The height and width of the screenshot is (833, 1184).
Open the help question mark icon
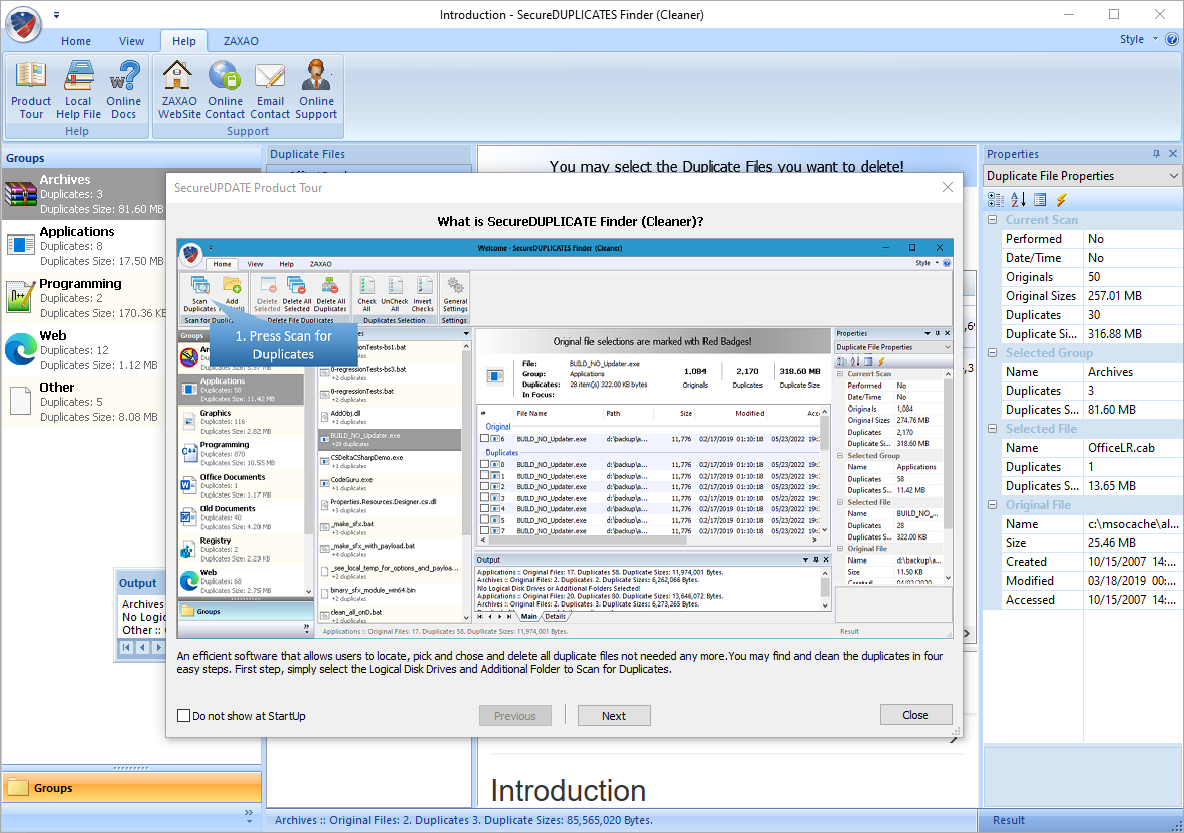pos(1172,39)
